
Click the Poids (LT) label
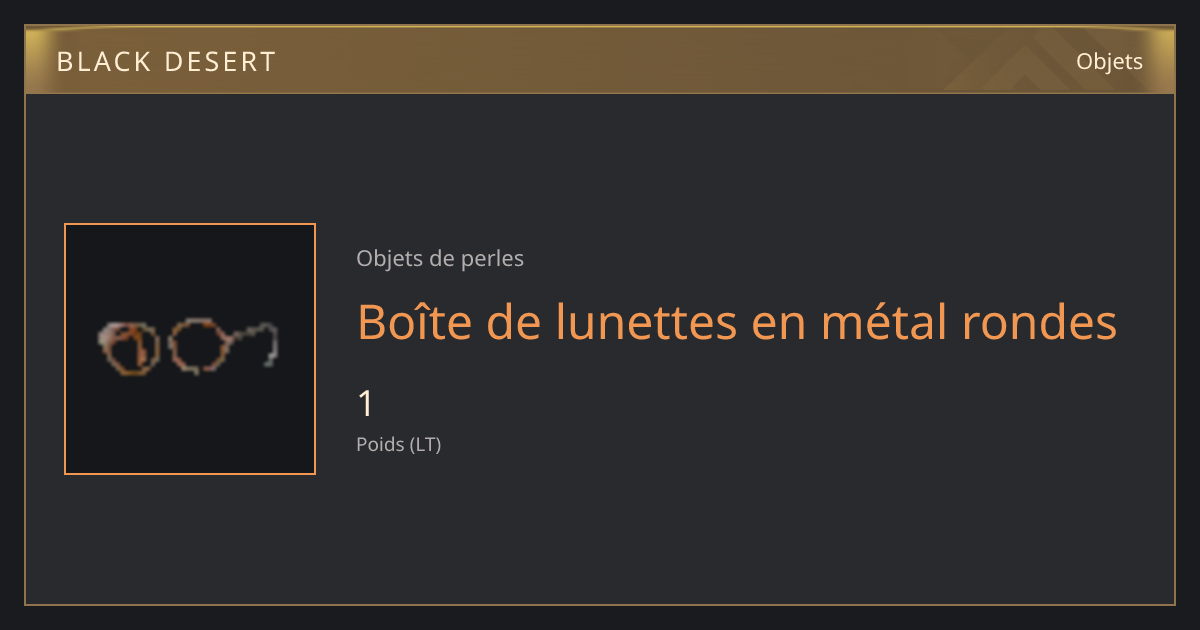pyautogui.click(x=399, y=444)
